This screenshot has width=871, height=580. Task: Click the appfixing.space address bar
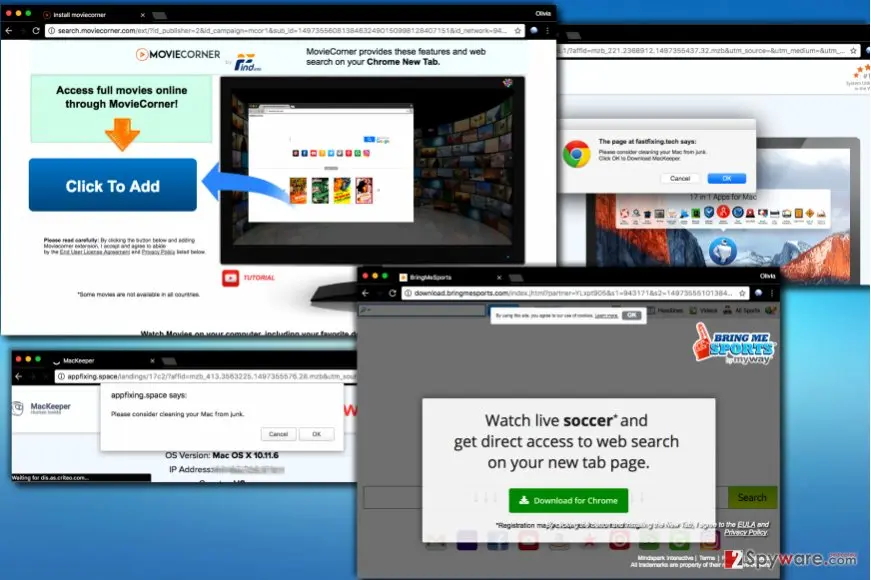pyautogui.click(x=206, y=376)
